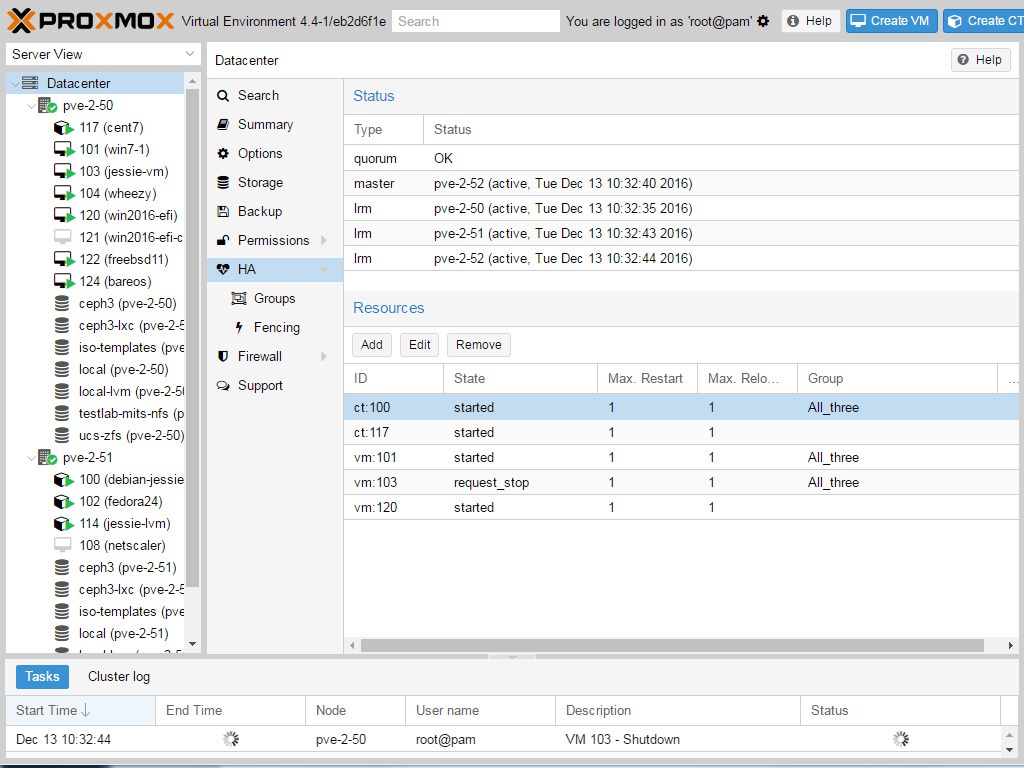This screenshot has height=768, width=1024.
Task: Open the Backup menu item
Action: [x=275, y=212]
